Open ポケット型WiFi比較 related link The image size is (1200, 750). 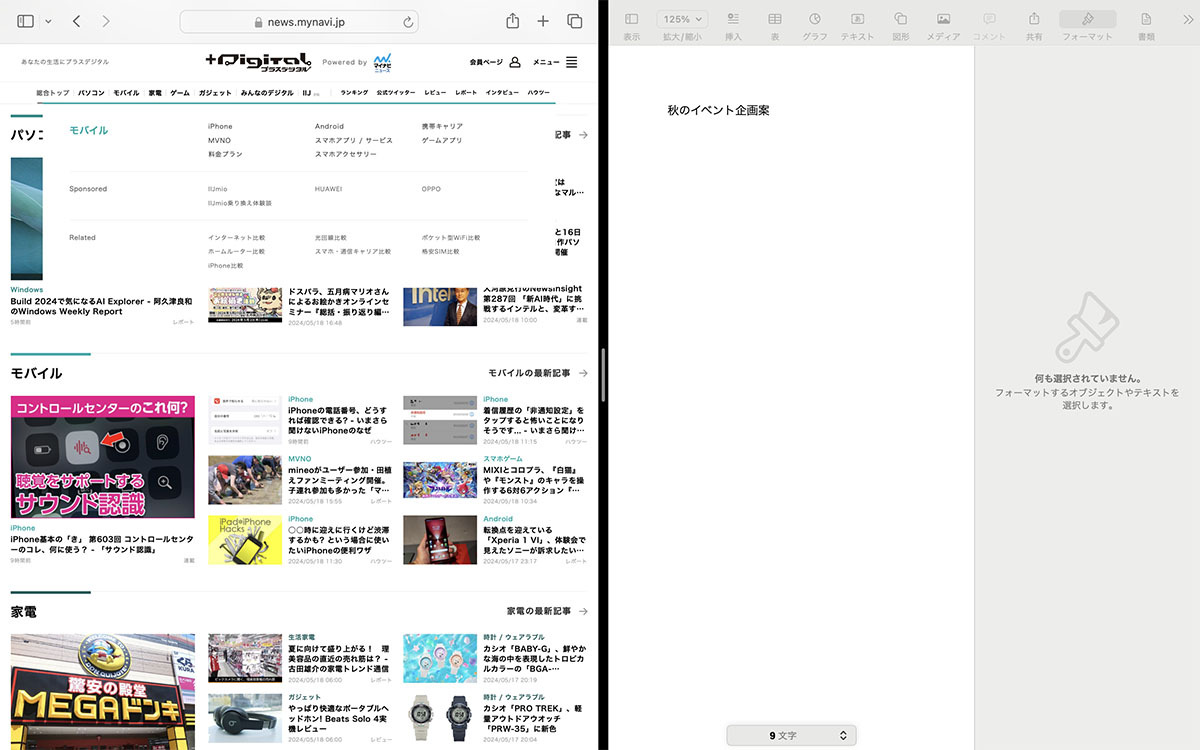451,237
